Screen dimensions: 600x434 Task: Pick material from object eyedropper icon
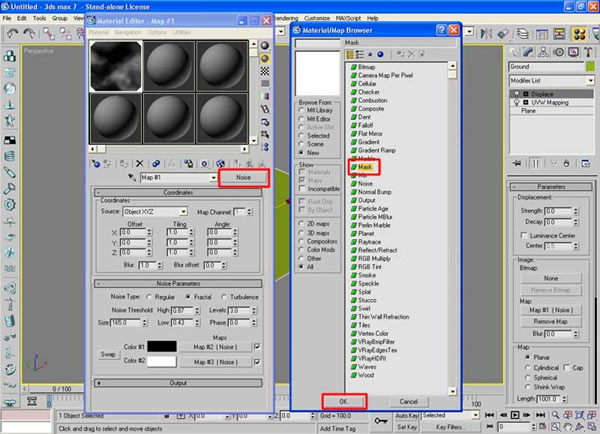132,178
